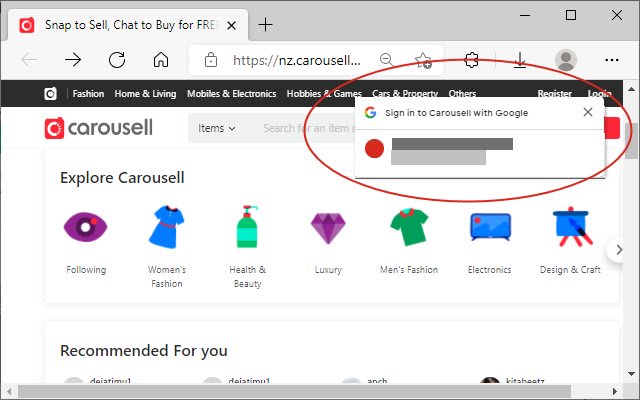
Task: Click the horizontal scrollbar thumb
Action: click(x=294, y=392)
